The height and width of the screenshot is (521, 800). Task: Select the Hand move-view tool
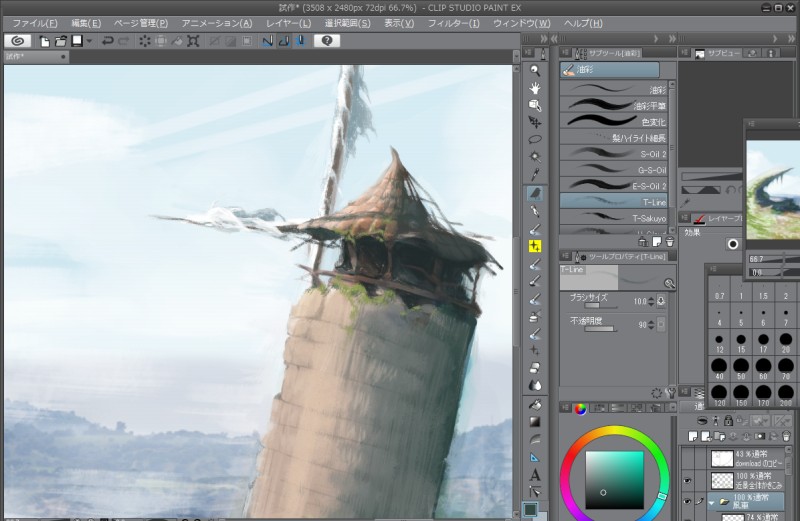(535, 88)
